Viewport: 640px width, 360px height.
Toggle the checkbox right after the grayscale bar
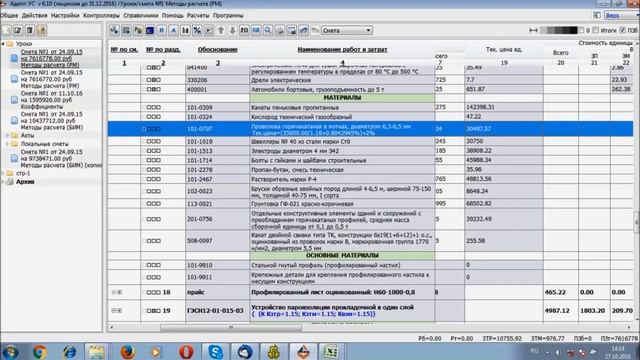tap(581, 30)
